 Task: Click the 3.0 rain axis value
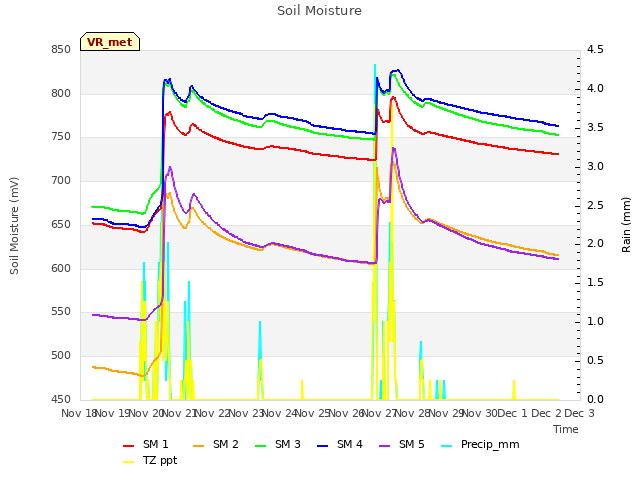point(595,166)
